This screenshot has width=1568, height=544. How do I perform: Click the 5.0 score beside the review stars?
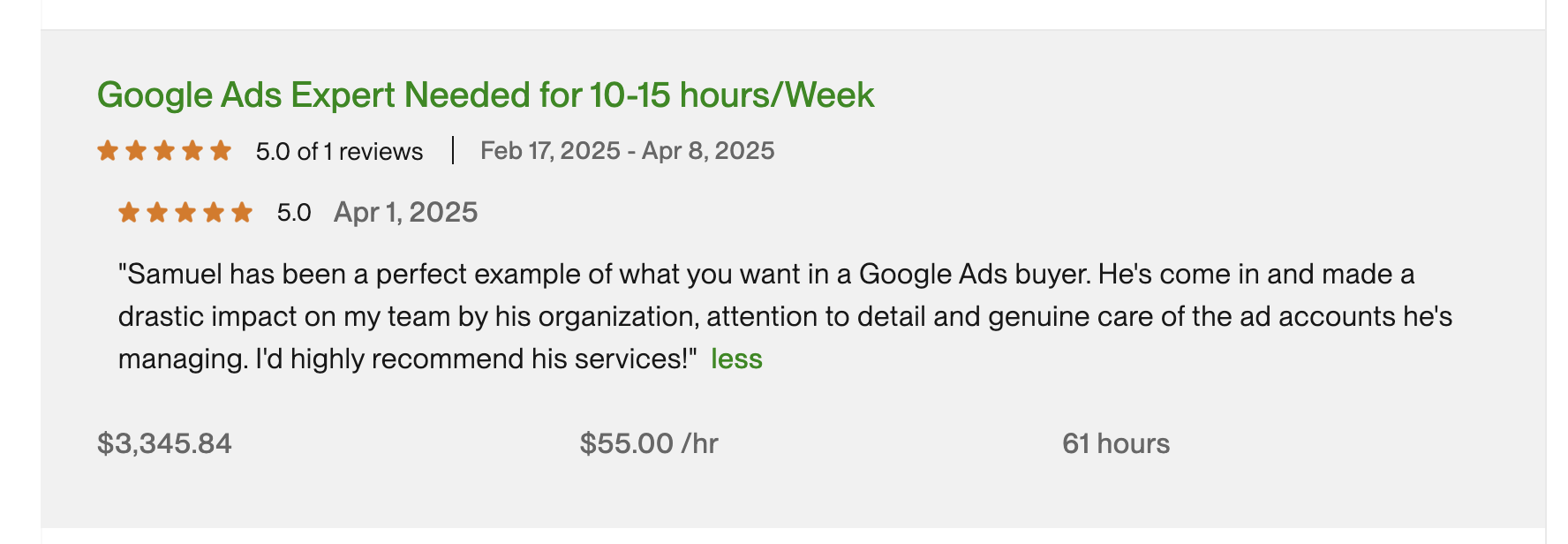coord(291,211)
